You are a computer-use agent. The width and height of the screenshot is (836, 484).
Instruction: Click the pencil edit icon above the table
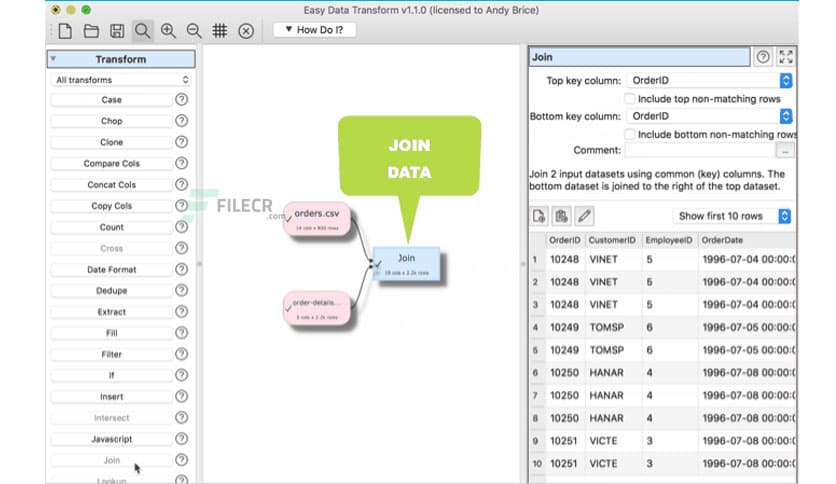(x=584, y=216)
